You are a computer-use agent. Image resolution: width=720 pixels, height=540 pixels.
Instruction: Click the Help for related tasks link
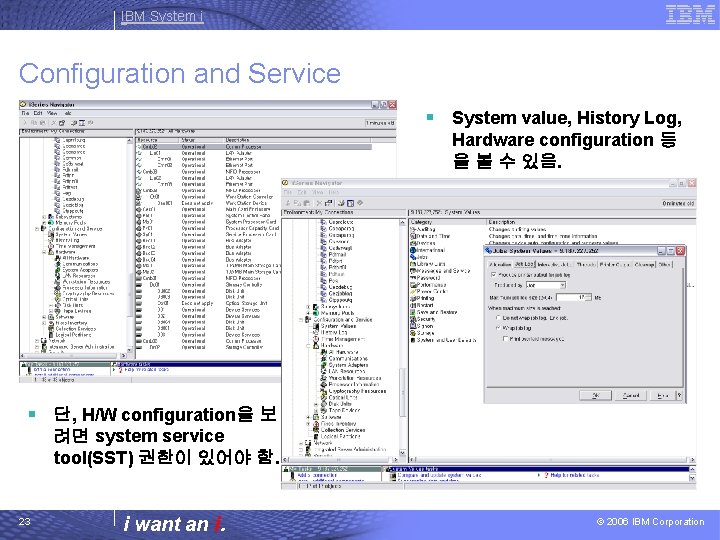575,475
